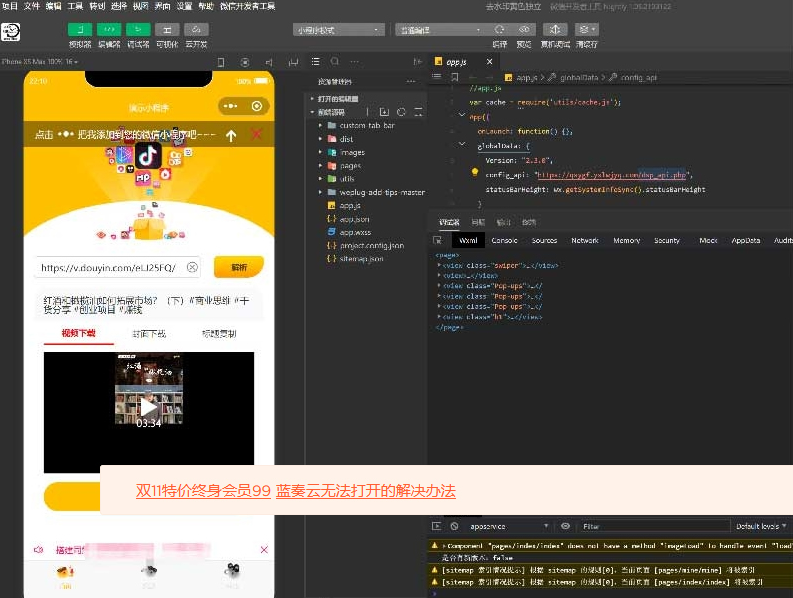This screenshot has height=598, width=793.
Task: Open the appservice context dropdown
Action: (x=509, y=526)
